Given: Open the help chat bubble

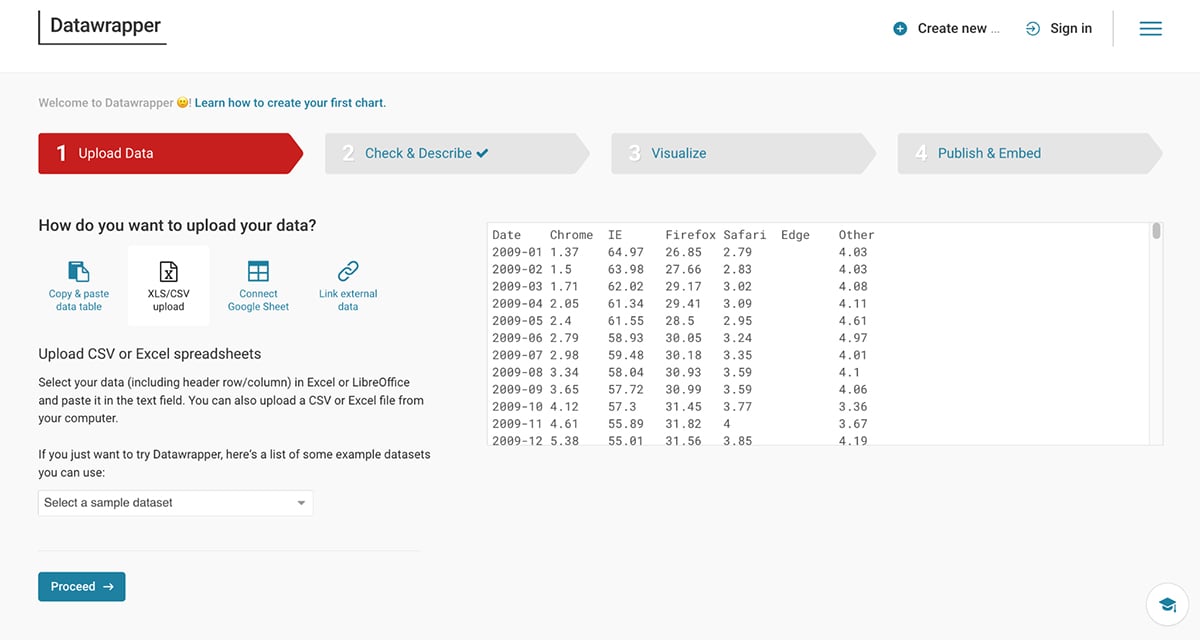Looking at the screenshot, I should tap(1167, 604).
